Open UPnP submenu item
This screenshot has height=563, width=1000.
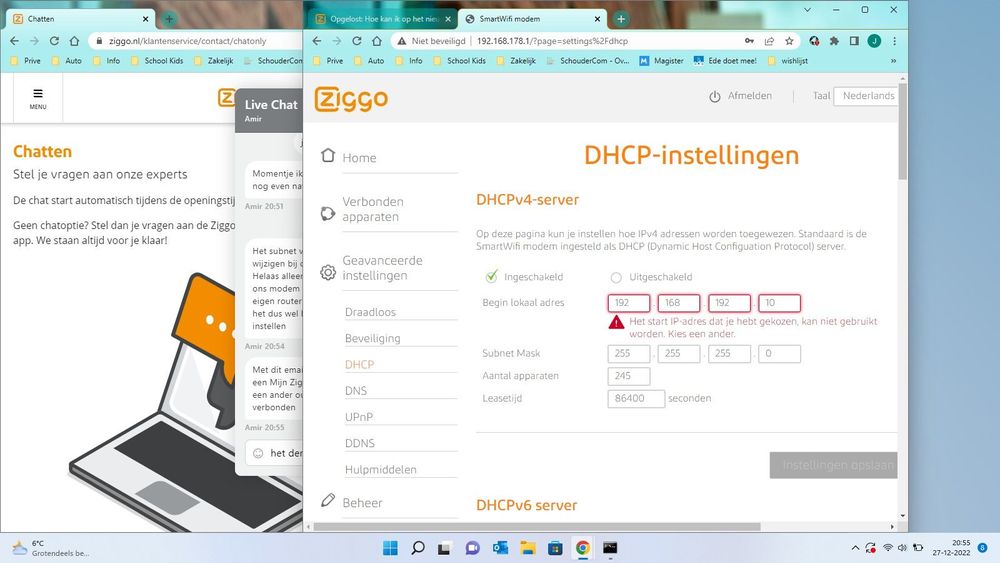pyautogui.click(x=358, y=416)
